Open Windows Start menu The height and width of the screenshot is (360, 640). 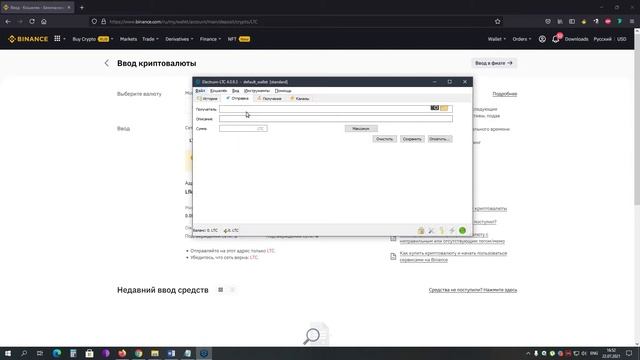pyautogui.click(x=8, y=353)
